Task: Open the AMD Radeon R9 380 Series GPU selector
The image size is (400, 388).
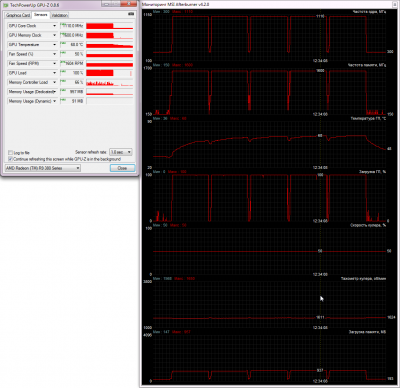Action: click(43, 168)
